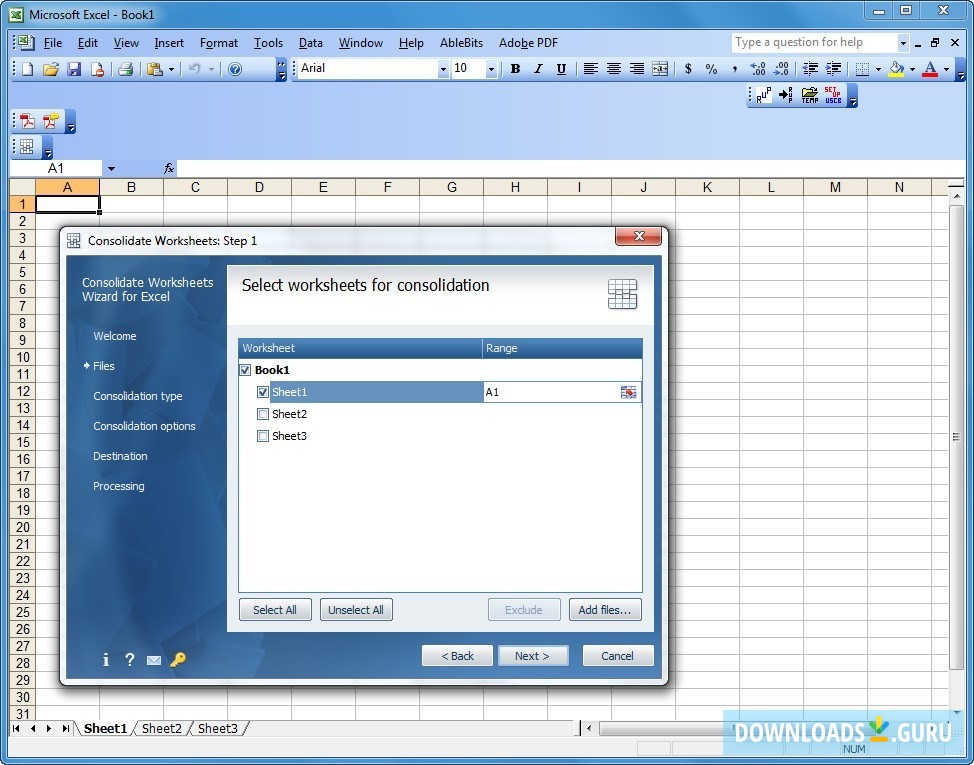Screen dimensions: 974x765
Task: Click Decrease Decimal icon
Action: (781, 69)
